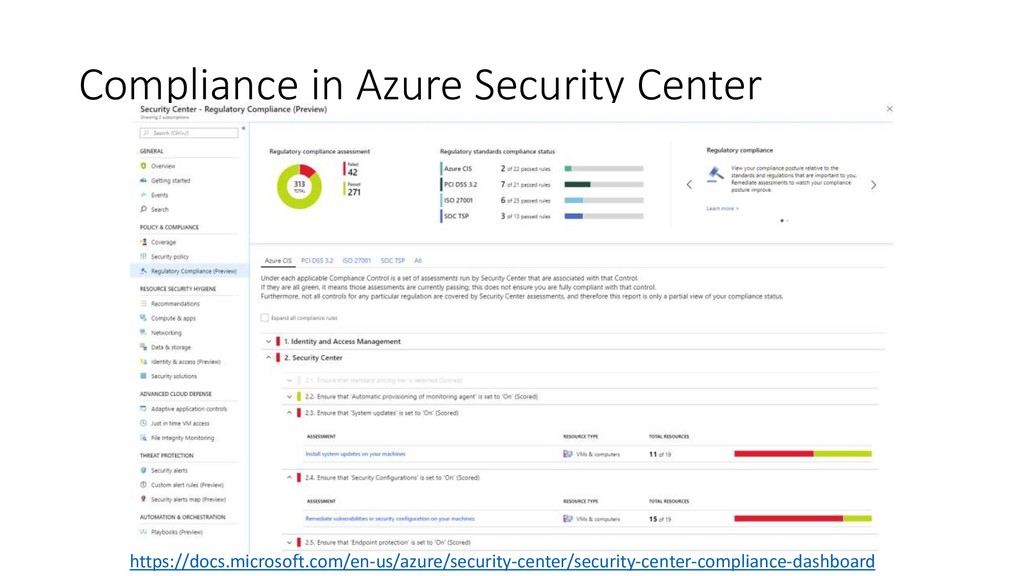Viewport: 1024px width, 576px height.
Task: Go to next Regulatory compliance card
Action: [873, 185]
